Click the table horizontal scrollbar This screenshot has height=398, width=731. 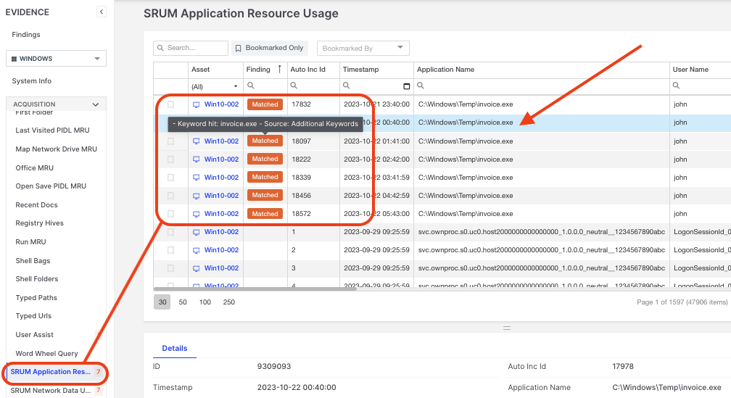click(x=255, y=288)
